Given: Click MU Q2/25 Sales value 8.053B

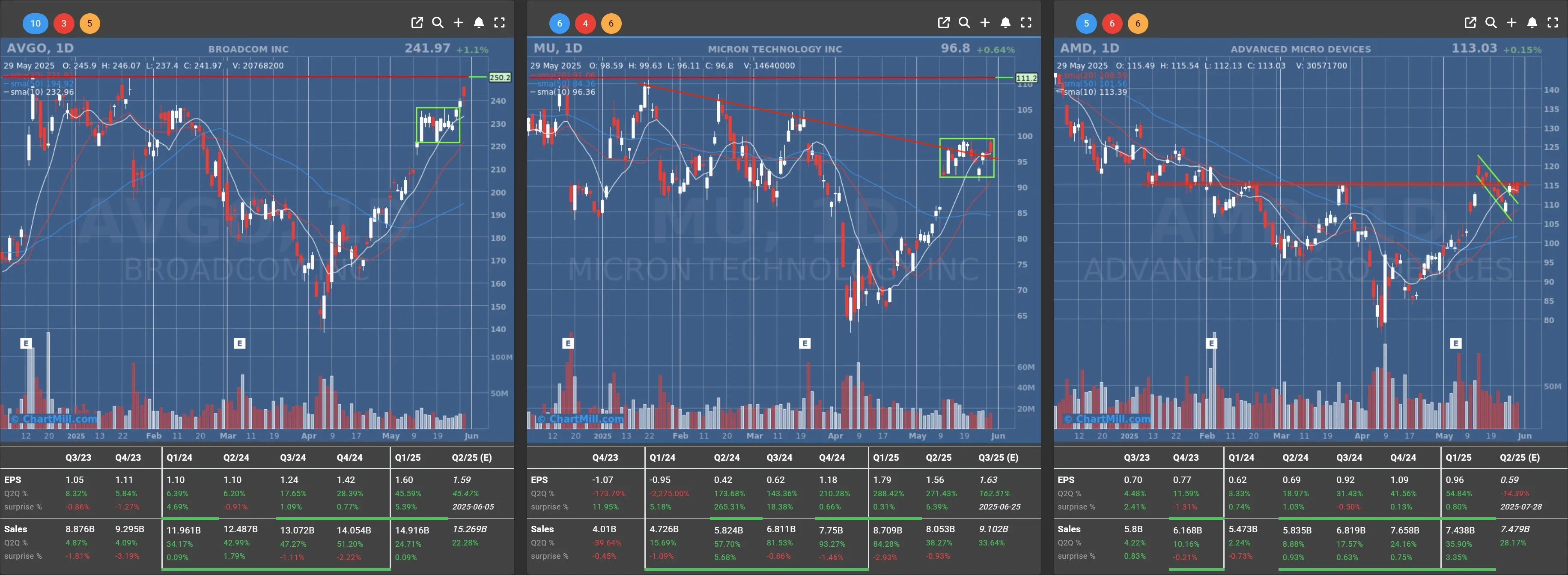Looking at the screenshot, I should [940, 529].
